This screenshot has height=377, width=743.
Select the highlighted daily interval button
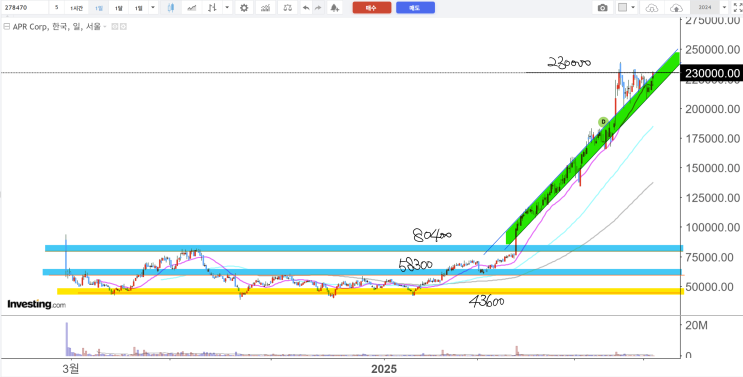(99, 8)
